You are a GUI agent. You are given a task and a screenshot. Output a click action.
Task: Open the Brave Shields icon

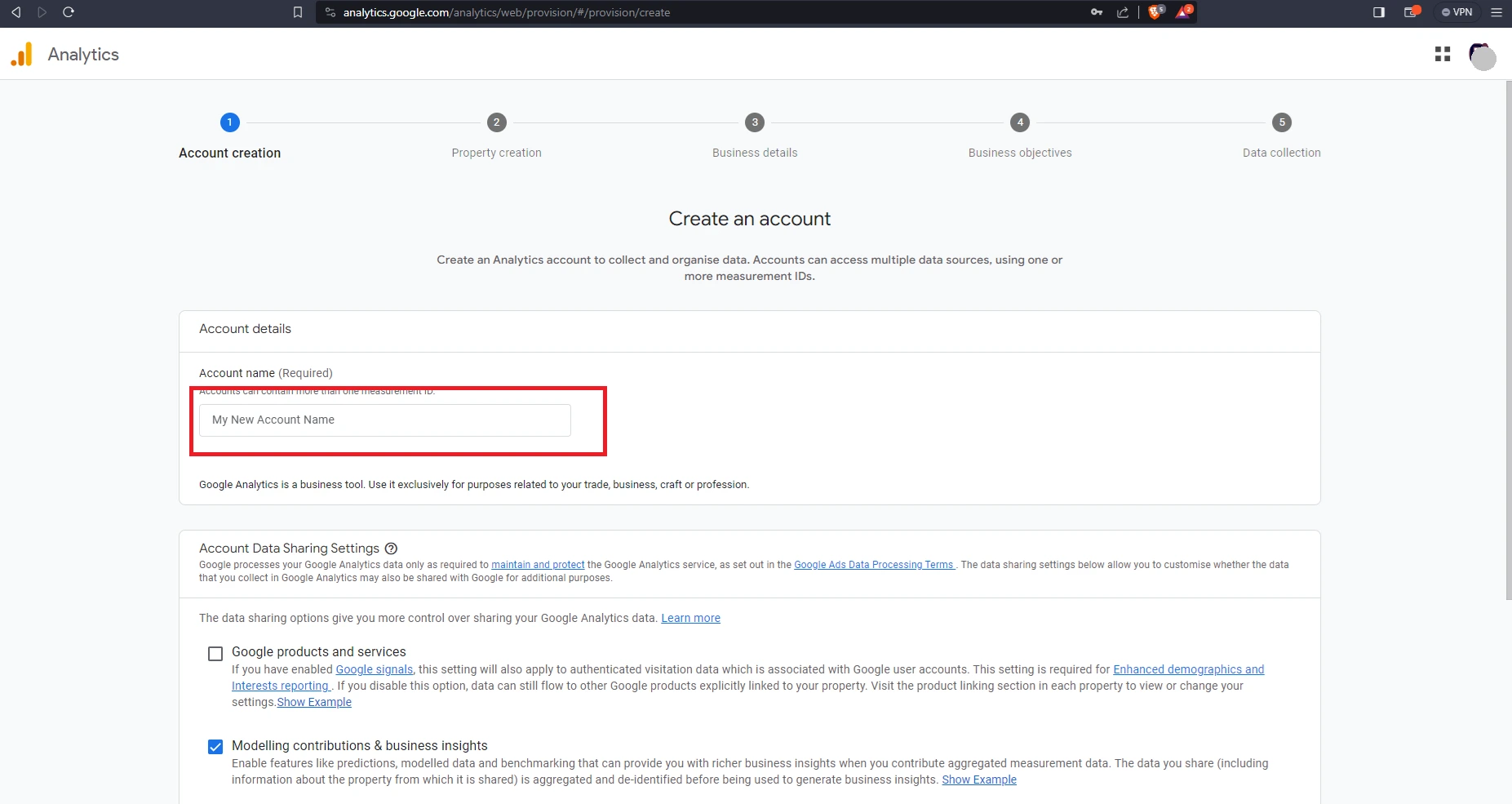coord(1155,12)
